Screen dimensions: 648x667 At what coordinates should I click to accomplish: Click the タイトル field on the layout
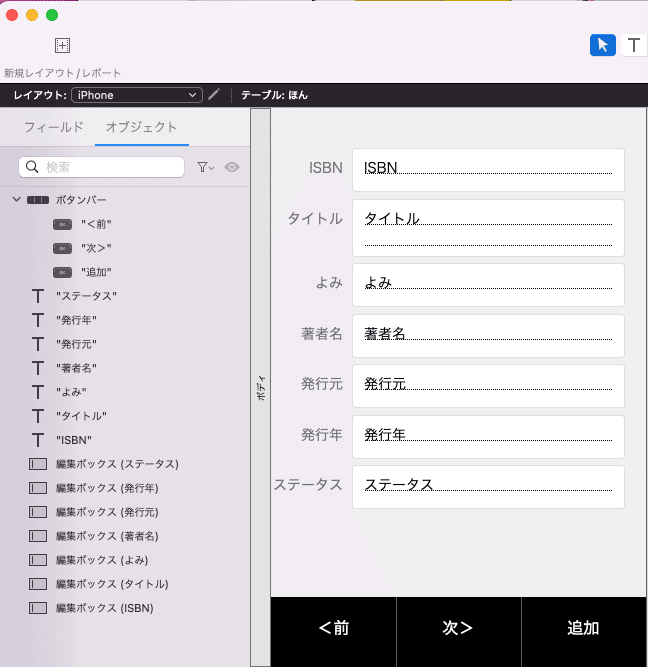pos(488,228)
